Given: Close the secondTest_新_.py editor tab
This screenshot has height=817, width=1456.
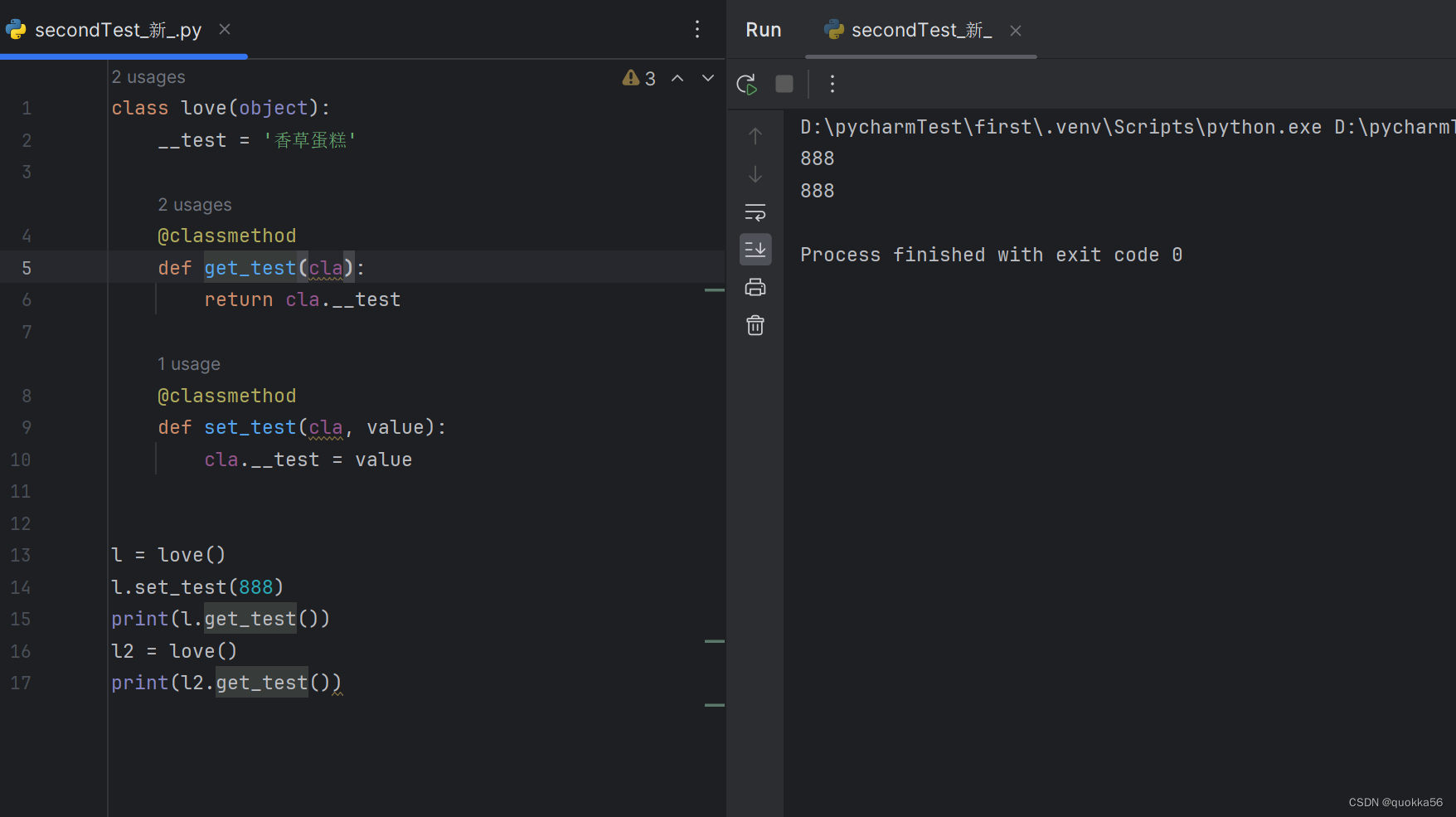Looking at the screenshot, I should (x=225, y=29).
